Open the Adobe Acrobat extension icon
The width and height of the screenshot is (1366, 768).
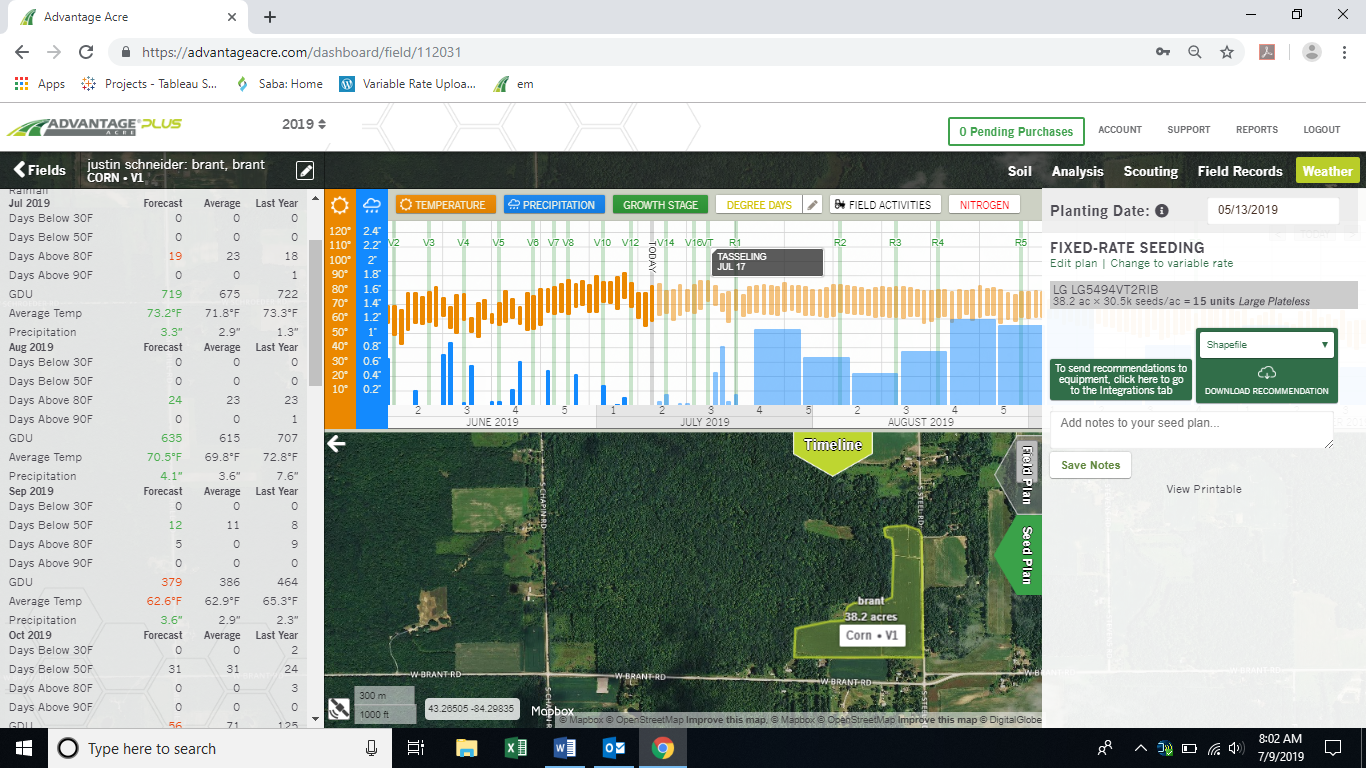coord(1267,52)
